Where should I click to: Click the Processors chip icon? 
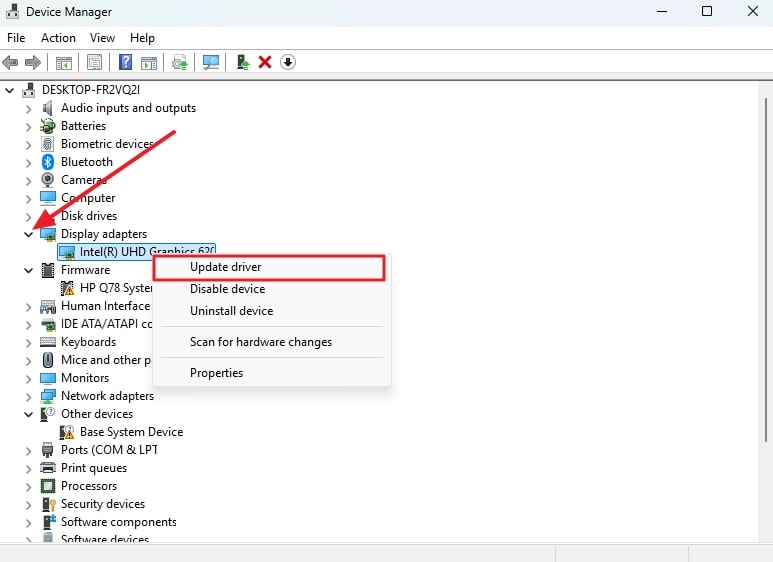pyautogui.click(x=48, y=486)
